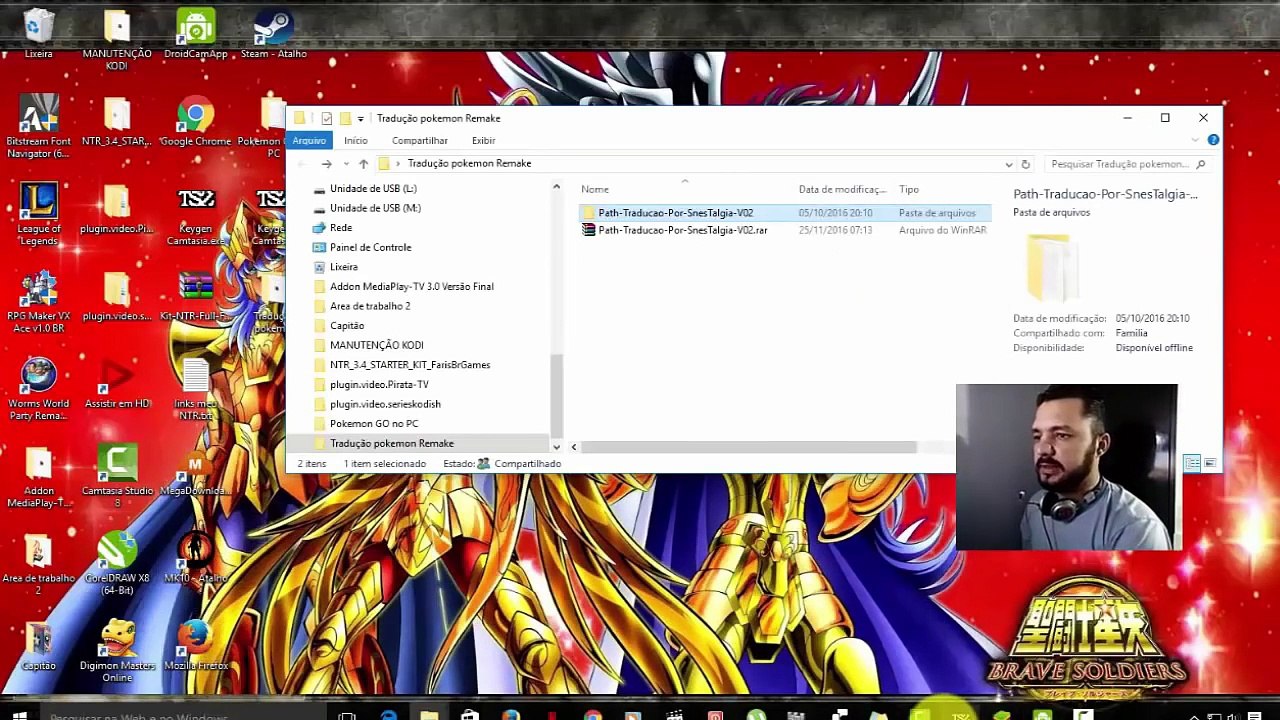The image size is (1280, 720).
Task: Open Addon MediaPlay-T... desktop file
Action: tap(39, 475)
